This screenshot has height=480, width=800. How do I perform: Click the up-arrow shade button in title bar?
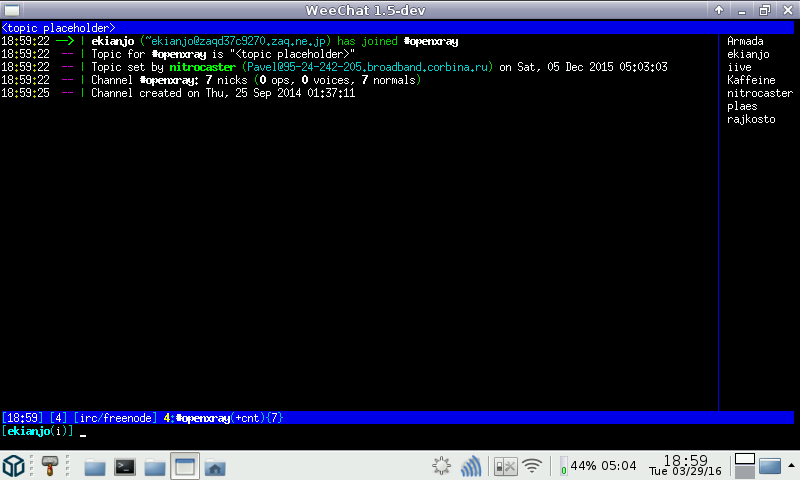[719, 10]
